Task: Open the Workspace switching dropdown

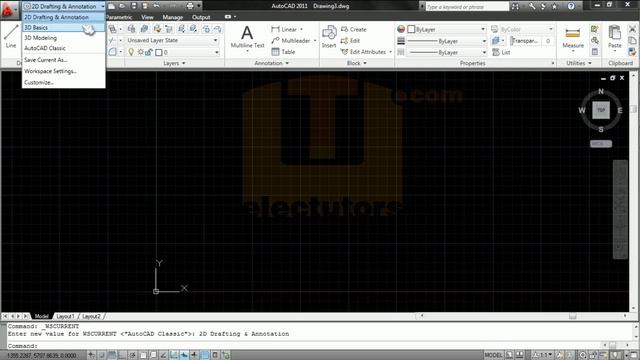Action: click(64, 6)
